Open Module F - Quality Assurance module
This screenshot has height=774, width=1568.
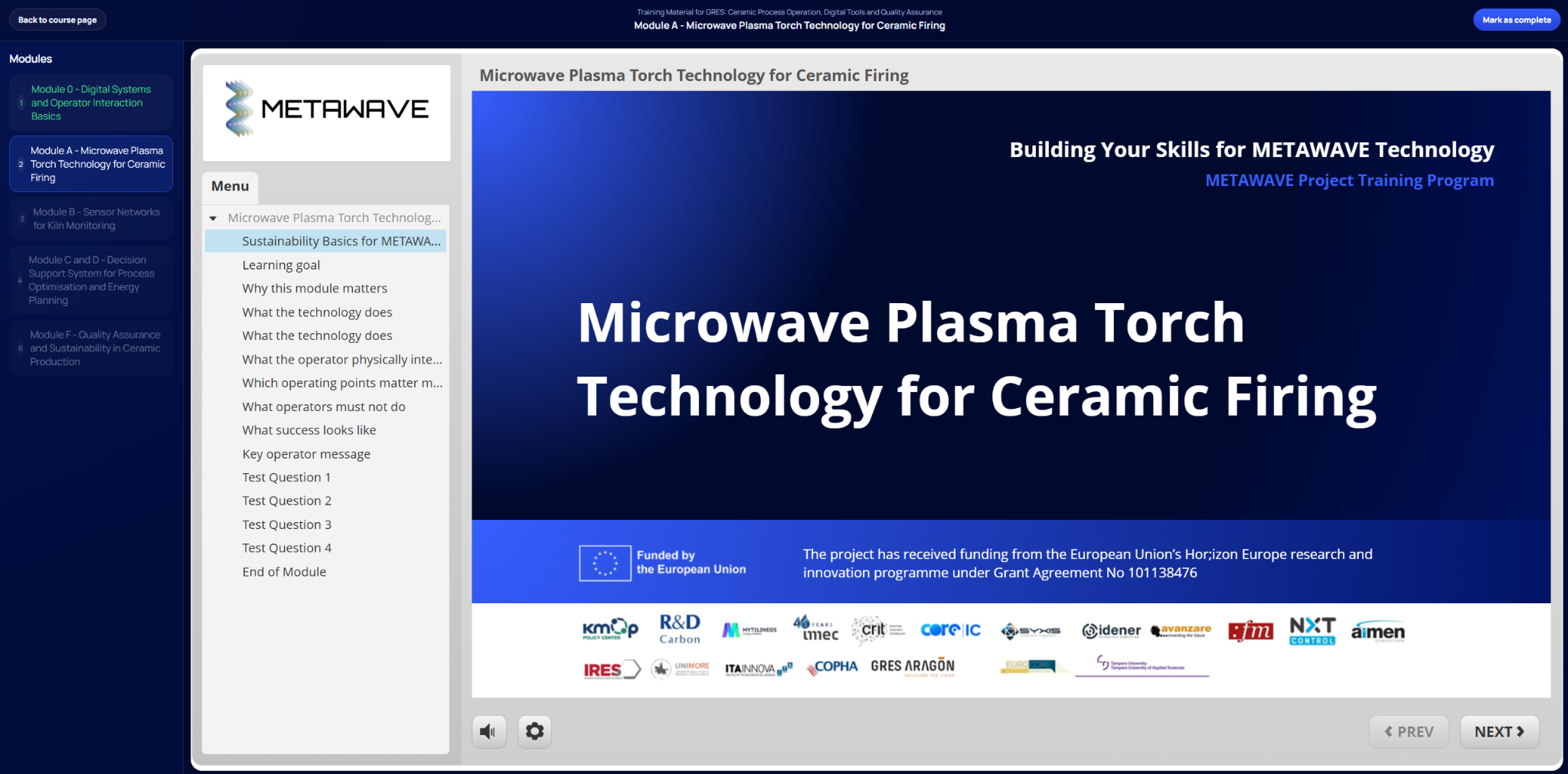click(91, 348)
